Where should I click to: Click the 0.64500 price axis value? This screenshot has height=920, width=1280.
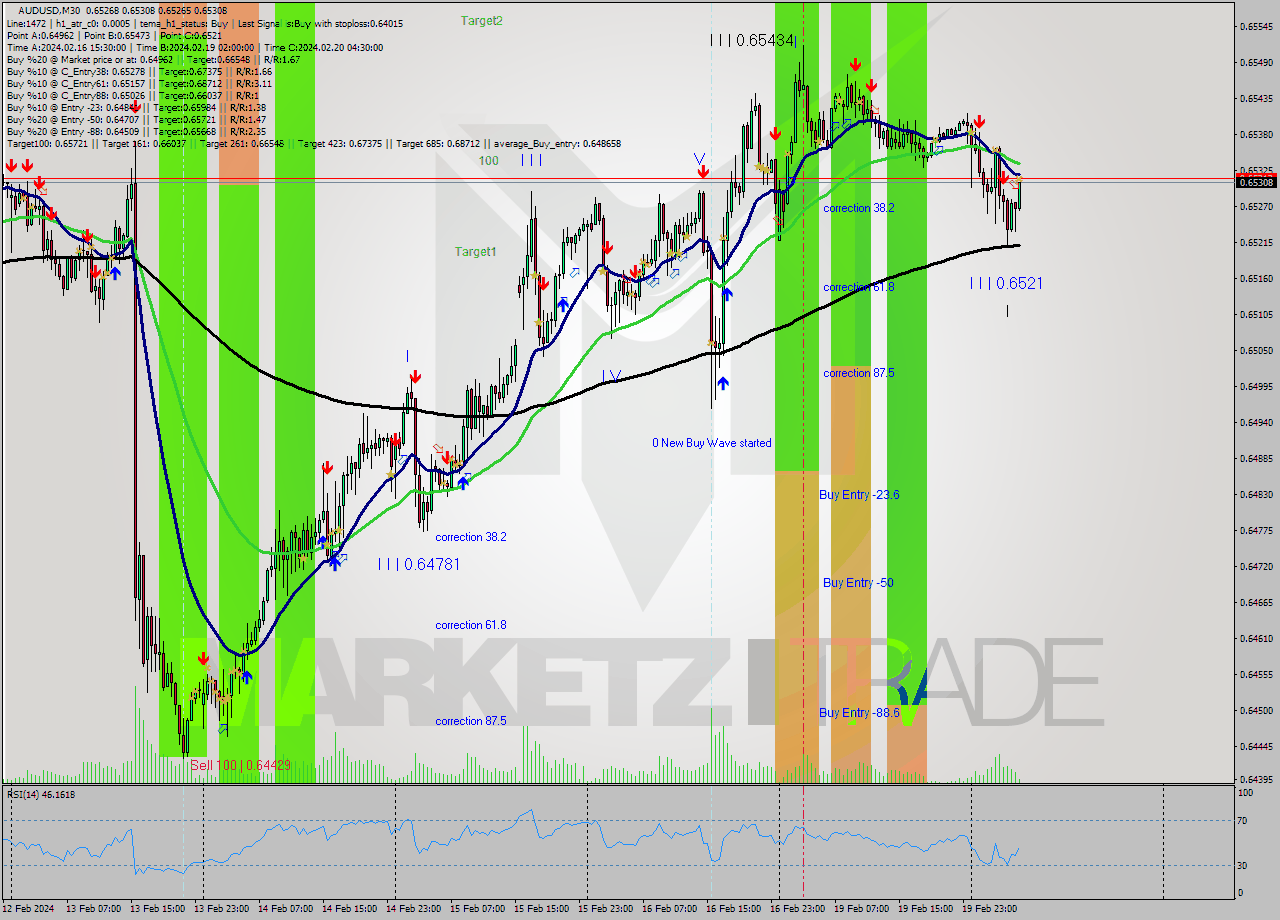[1256, 710]
